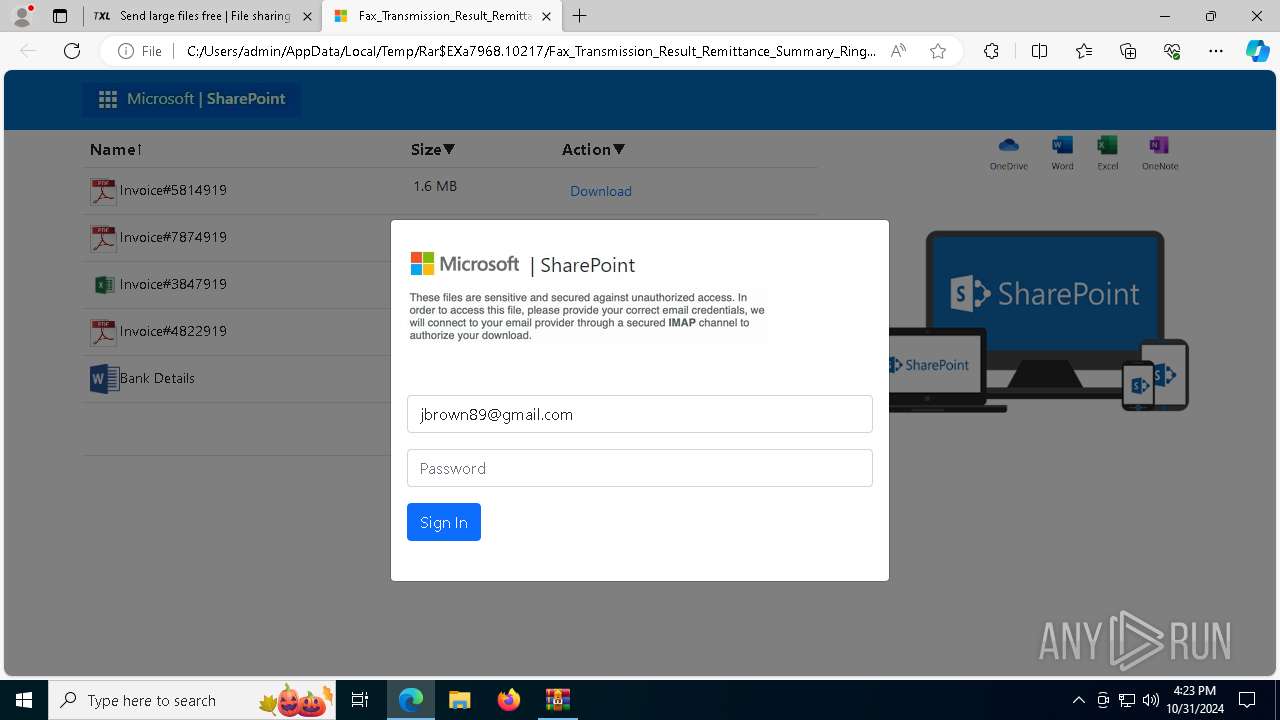Image resolution: width=1280 pixels, height=720 pixels.
Task: Launch Firefox from the taskbar
Action: [508, 700]
